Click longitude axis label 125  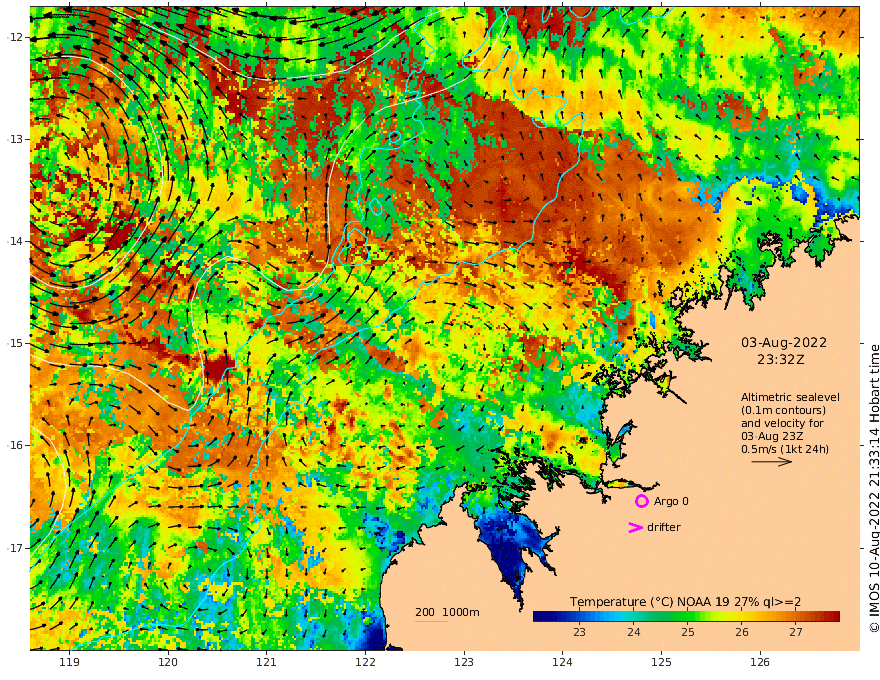coord(662,663)
